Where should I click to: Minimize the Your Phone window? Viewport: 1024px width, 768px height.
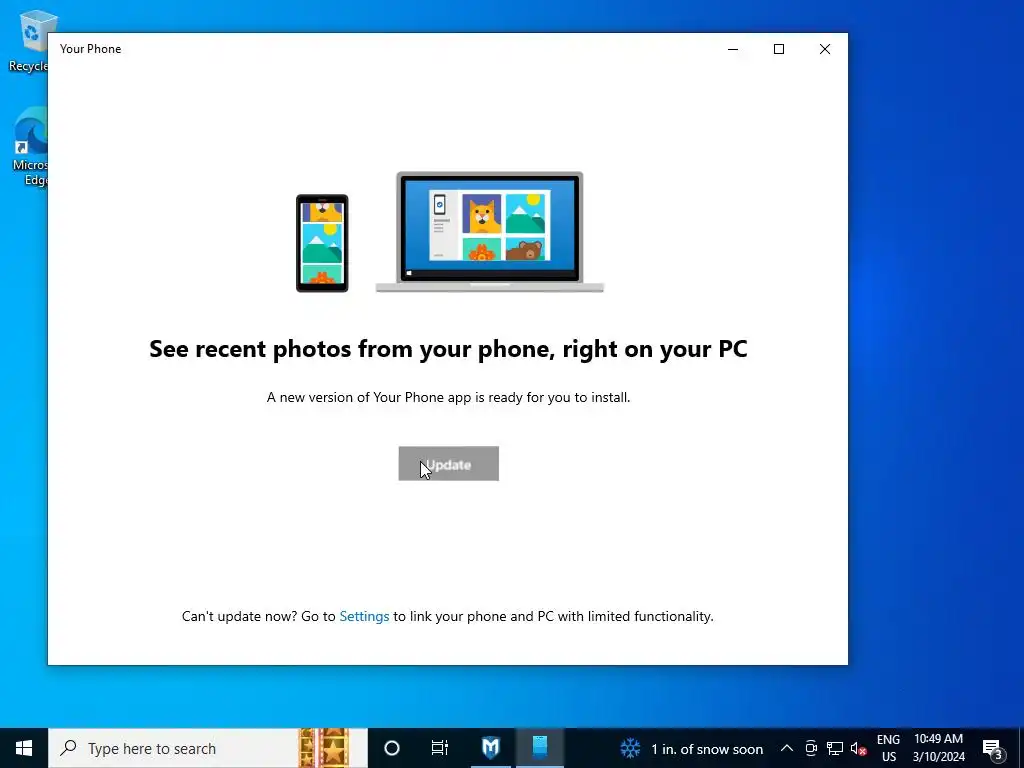point(733,49)
